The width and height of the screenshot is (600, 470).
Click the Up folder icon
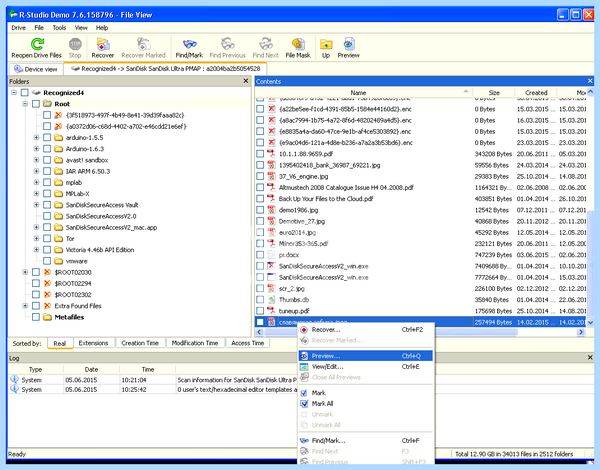coord(326,44)
